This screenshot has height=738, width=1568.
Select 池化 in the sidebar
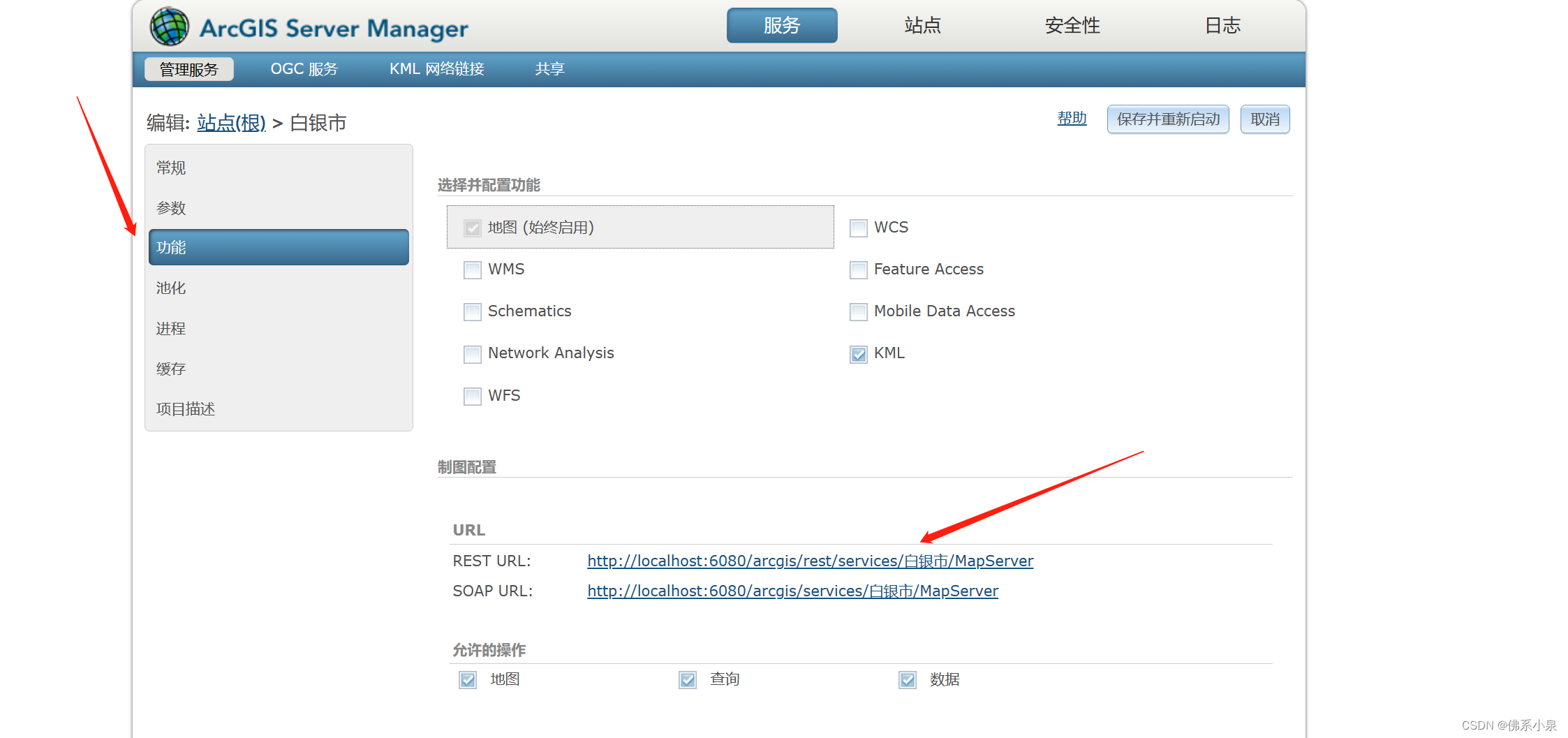pyautogui.click(x=170, y=288)
